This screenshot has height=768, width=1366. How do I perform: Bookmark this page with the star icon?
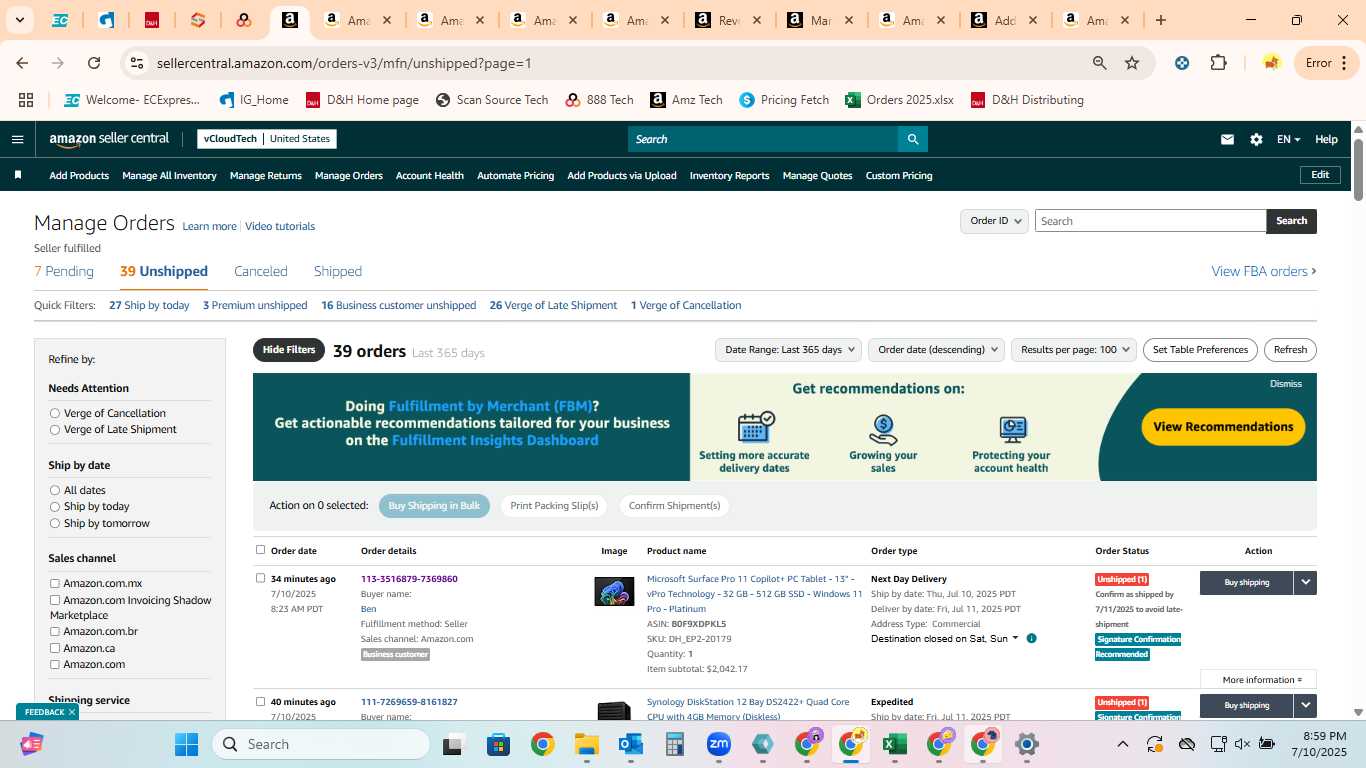1132,63
